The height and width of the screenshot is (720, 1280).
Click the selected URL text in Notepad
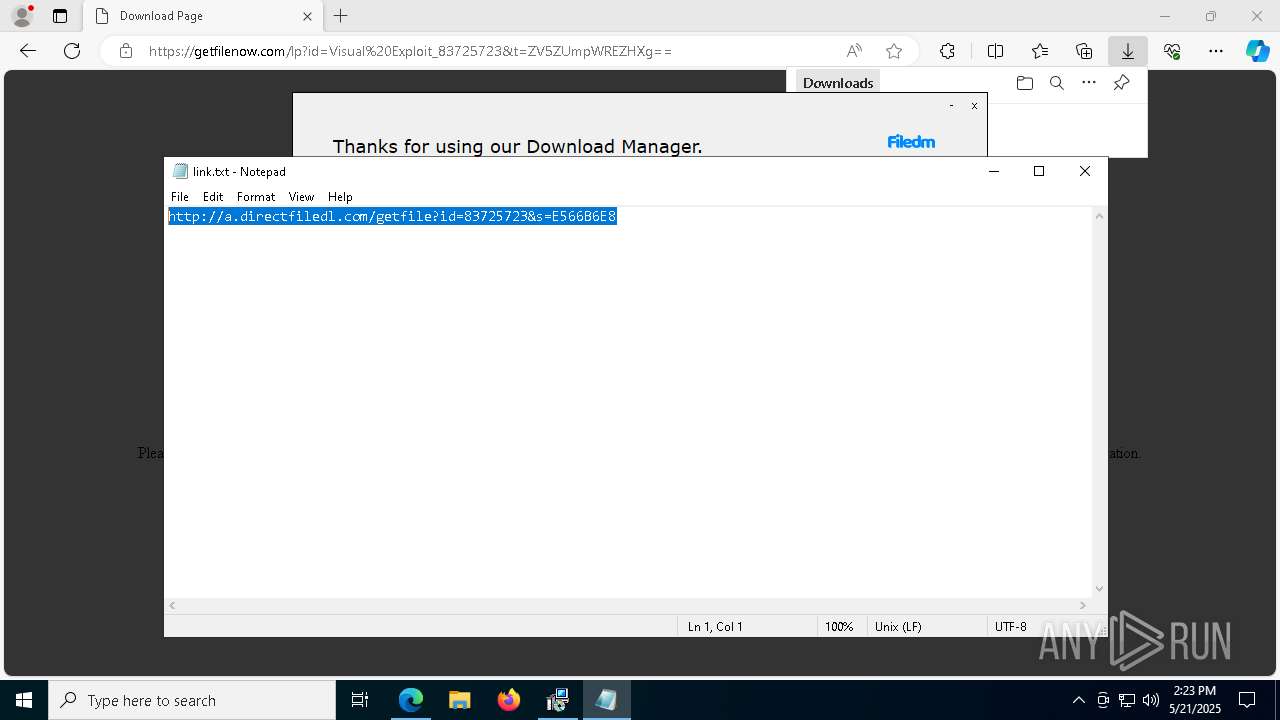[x=392, y=216]
